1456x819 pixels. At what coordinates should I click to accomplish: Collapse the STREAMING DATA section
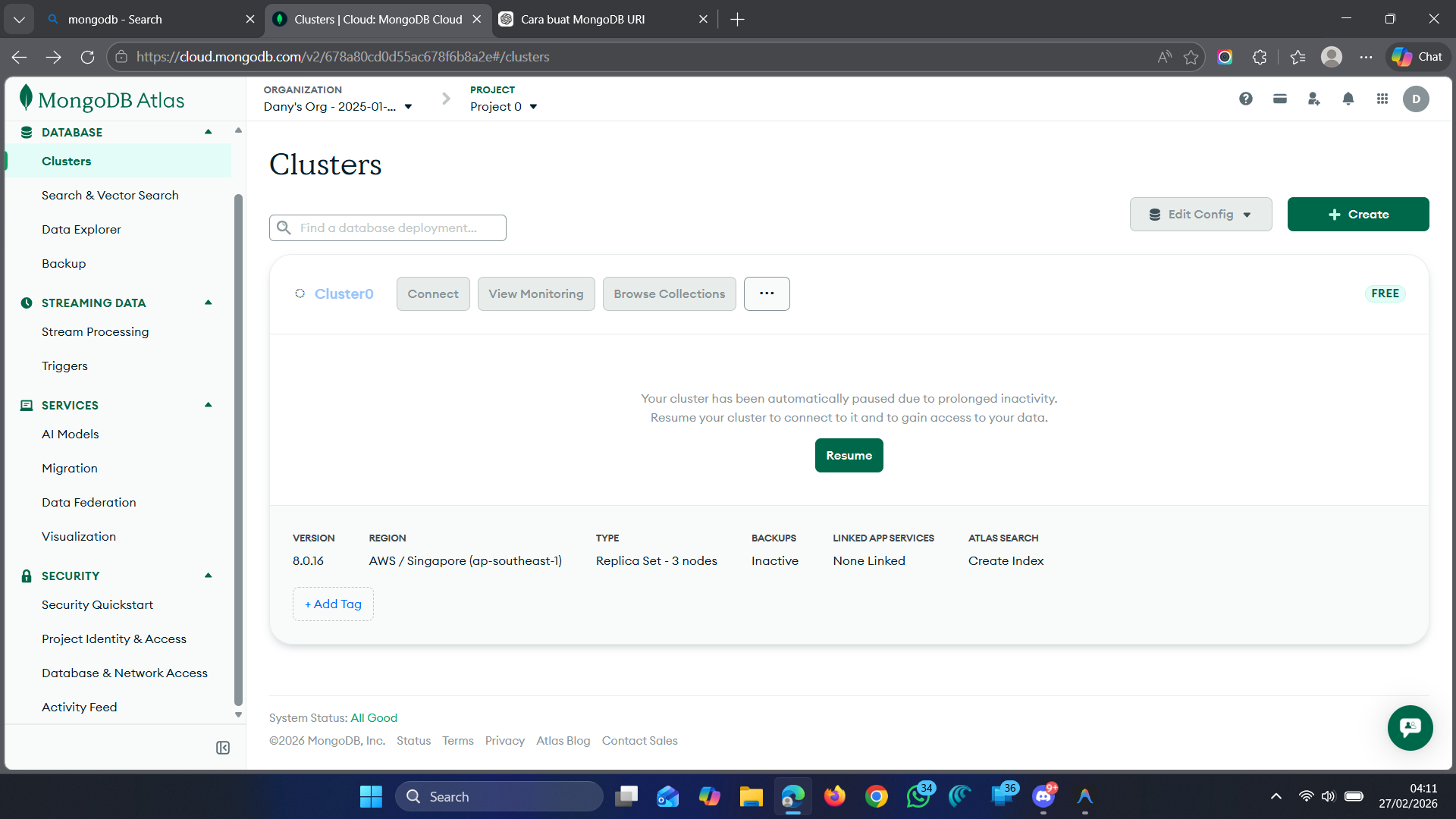(208, 303)
